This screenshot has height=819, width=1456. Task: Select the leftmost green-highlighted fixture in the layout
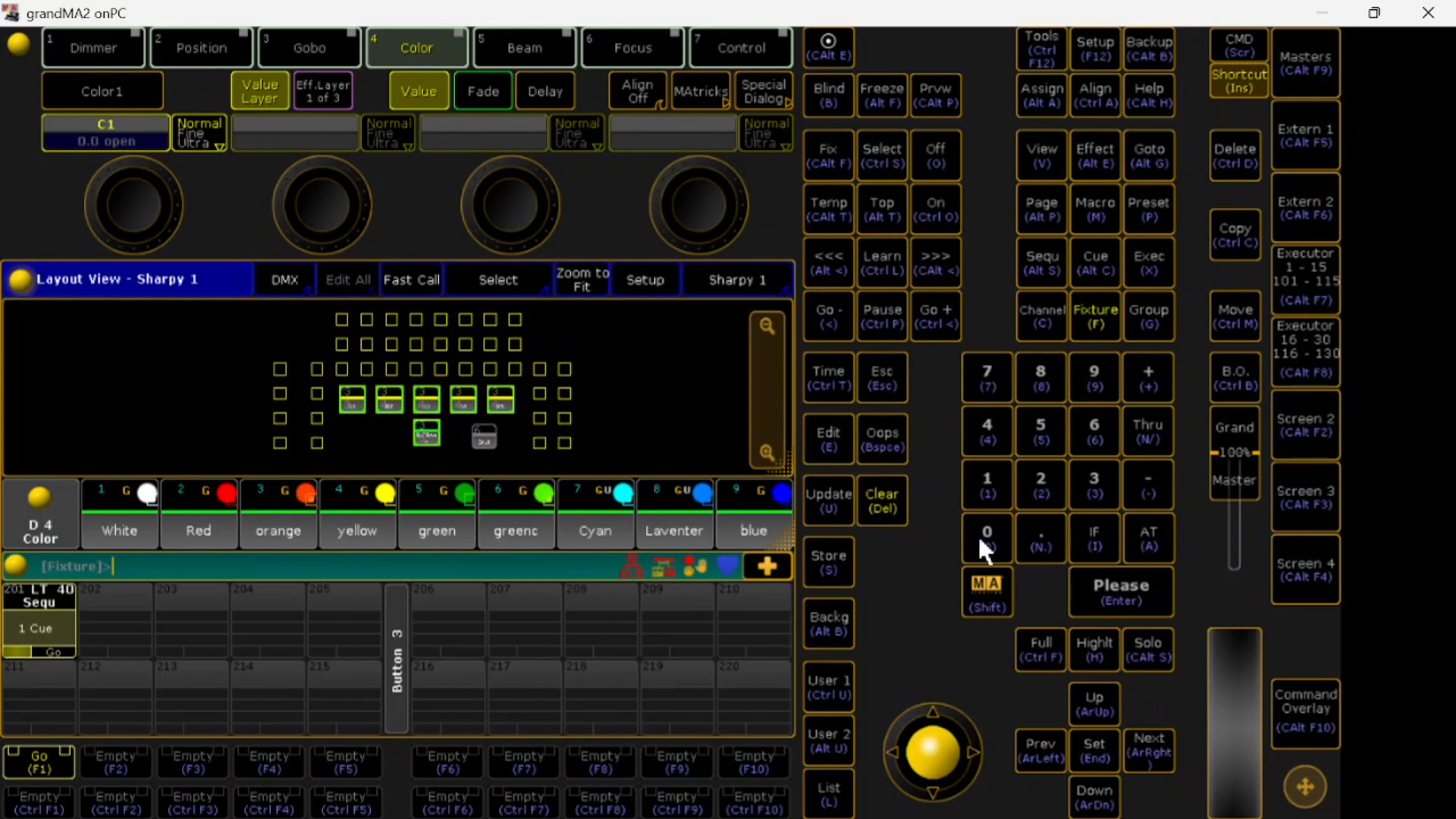point(352,399)
